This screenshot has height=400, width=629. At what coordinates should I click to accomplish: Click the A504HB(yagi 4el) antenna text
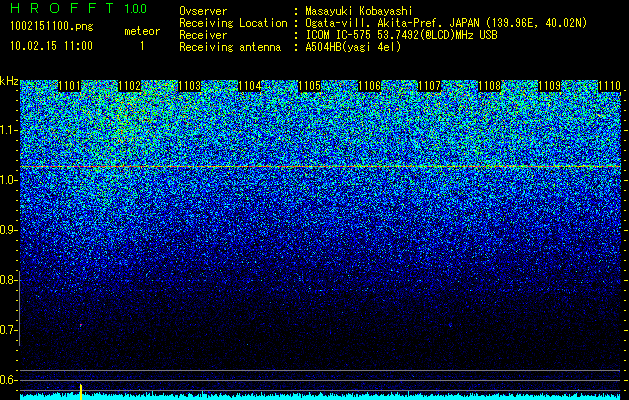(x=353, y=47)
